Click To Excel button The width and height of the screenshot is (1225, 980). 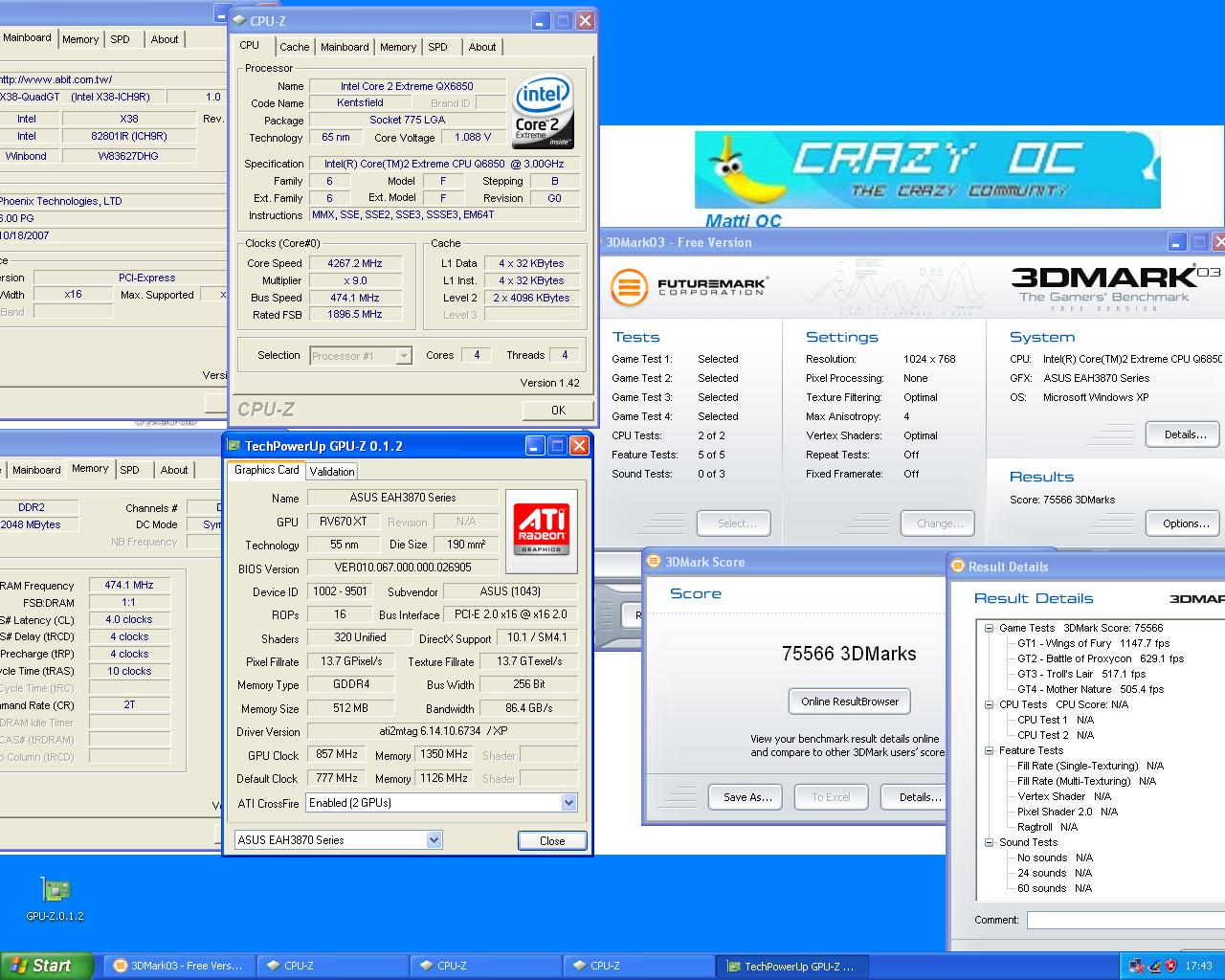(831, 797)
